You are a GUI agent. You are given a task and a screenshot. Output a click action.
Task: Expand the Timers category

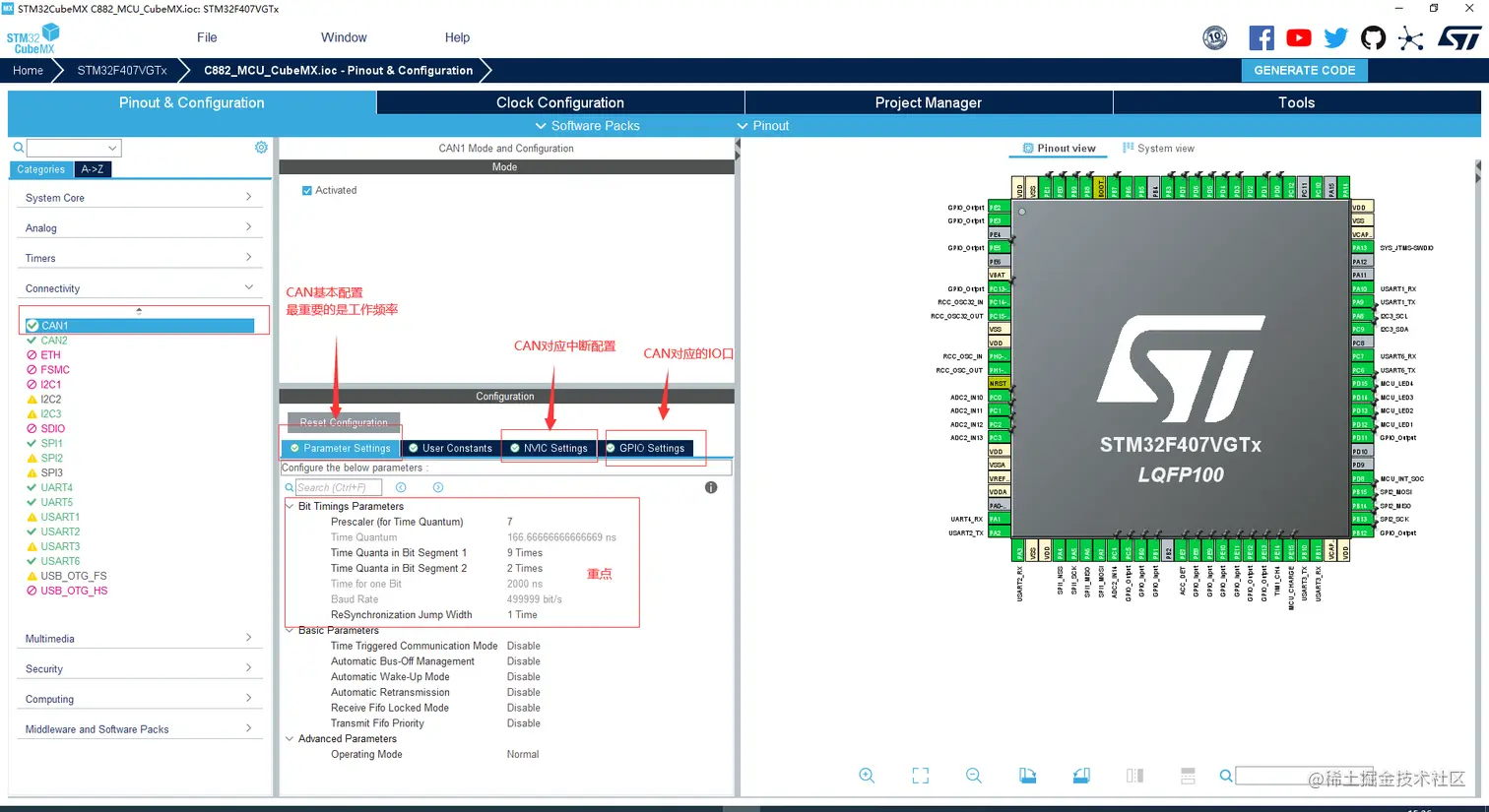click(x=139, y=258)
